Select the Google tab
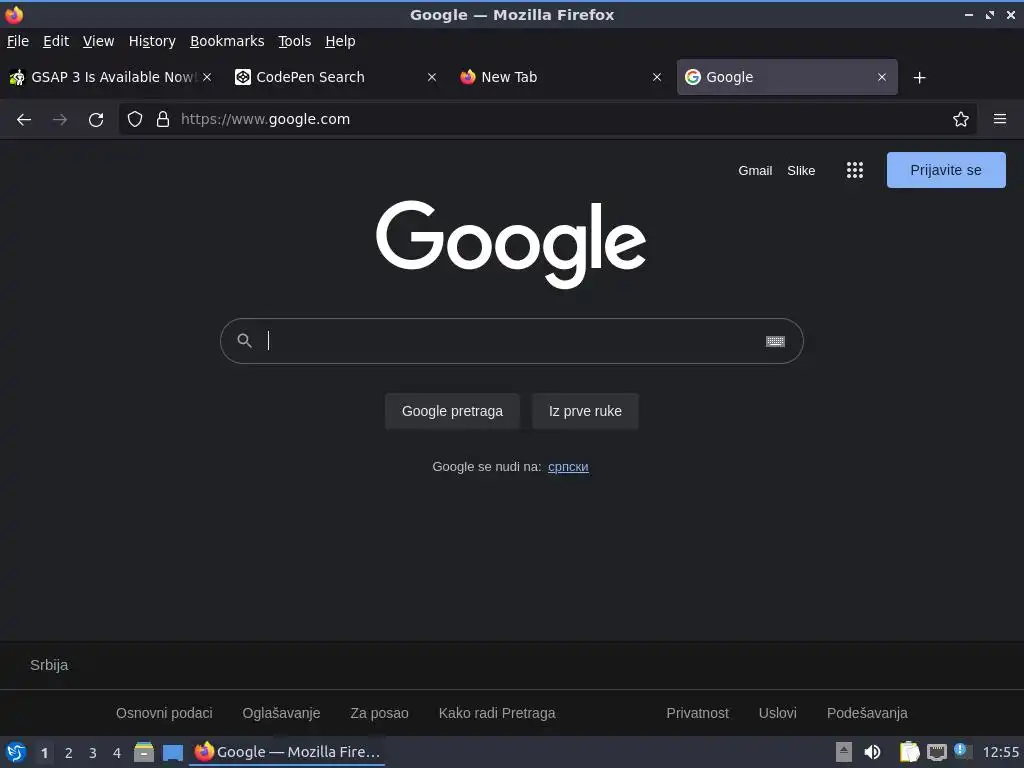This screenshot has width=1024, height=768. [787, 77]
